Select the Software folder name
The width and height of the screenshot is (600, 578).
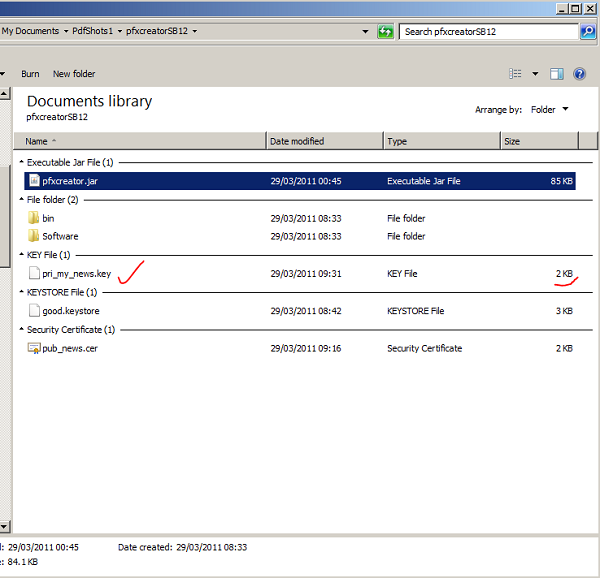click(x=60, y=236)
